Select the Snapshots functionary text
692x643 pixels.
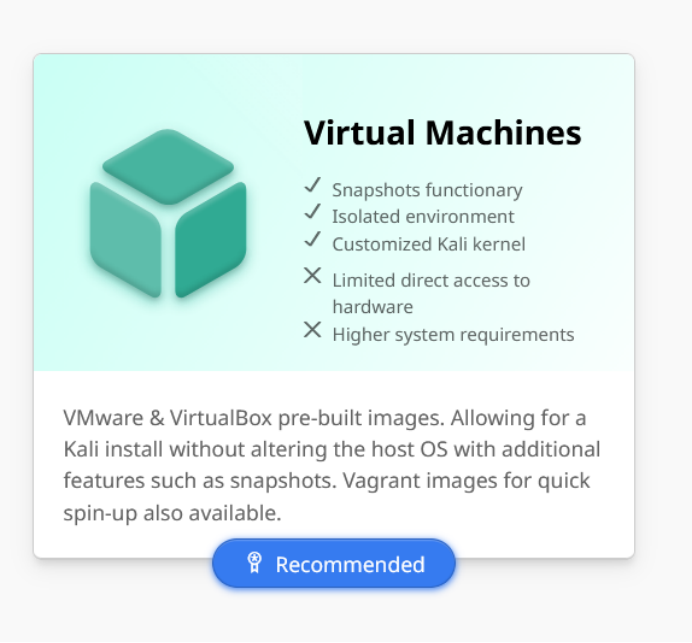point(427,190)
